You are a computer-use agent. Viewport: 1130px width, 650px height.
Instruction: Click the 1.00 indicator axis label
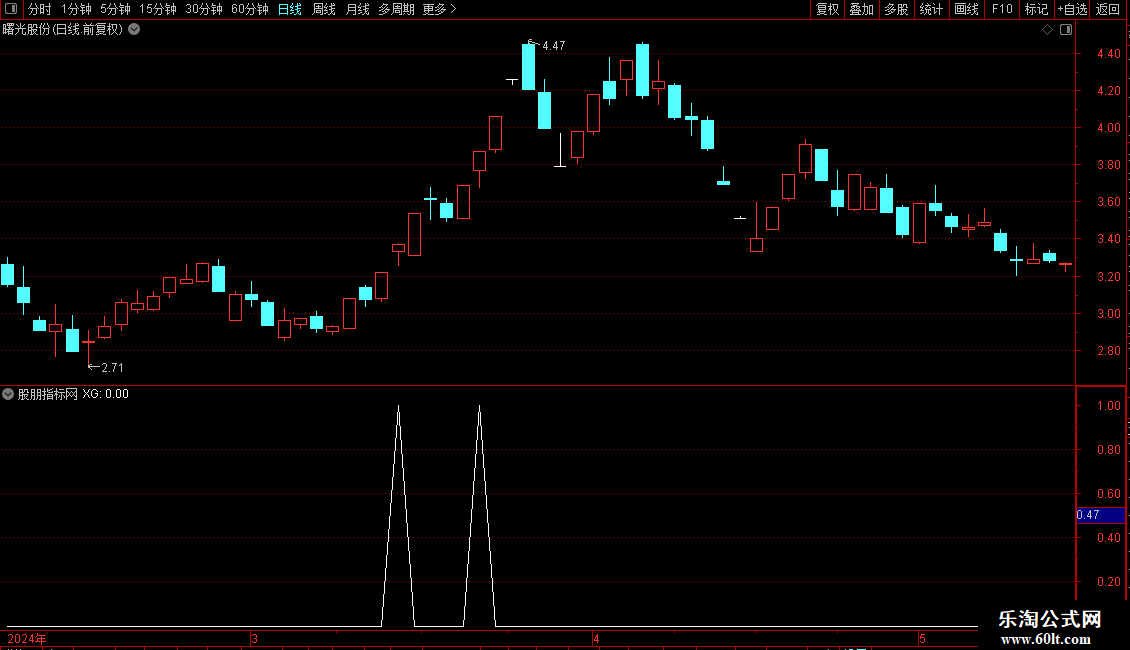1108,406
